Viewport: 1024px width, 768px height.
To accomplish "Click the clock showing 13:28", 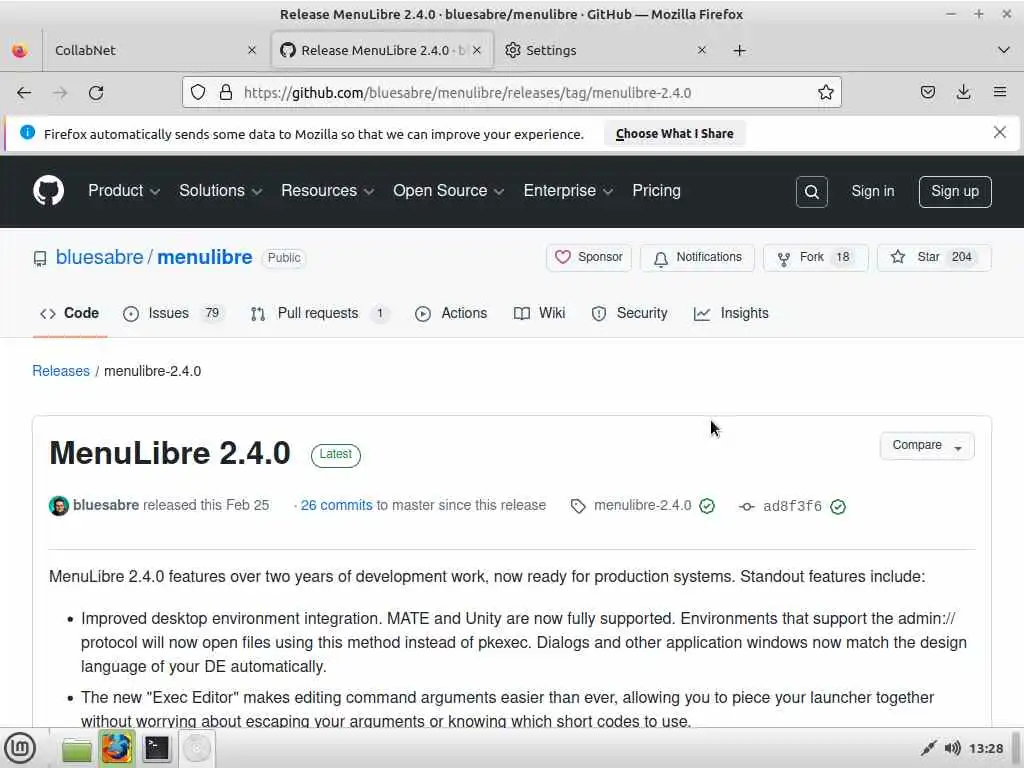I will coord(985,748).
